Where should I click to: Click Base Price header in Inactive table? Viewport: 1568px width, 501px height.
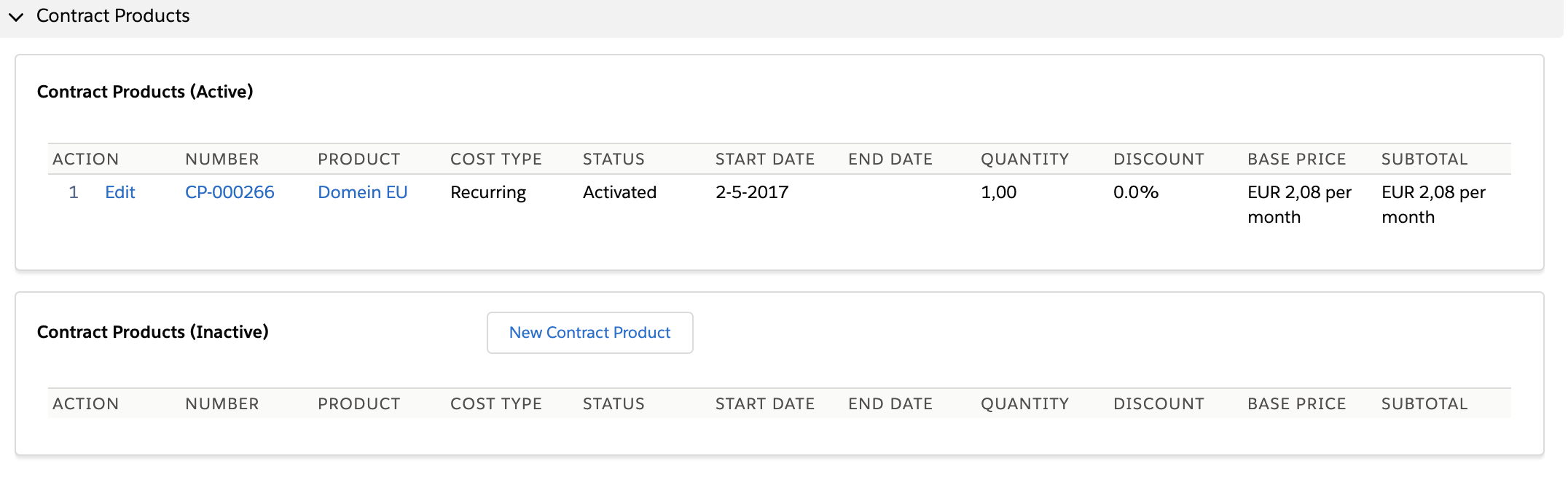click(1296, 404)
